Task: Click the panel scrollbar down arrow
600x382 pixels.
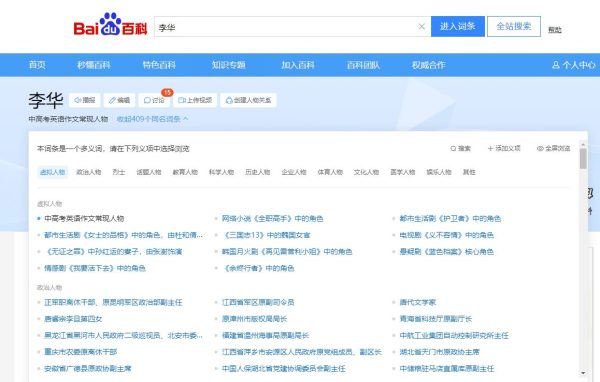Action: 583,373
